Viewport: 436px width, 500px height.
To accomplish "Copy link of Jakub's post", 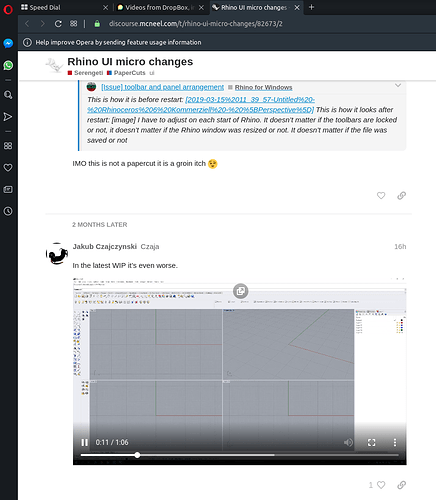I will click(x=402, y=485).
